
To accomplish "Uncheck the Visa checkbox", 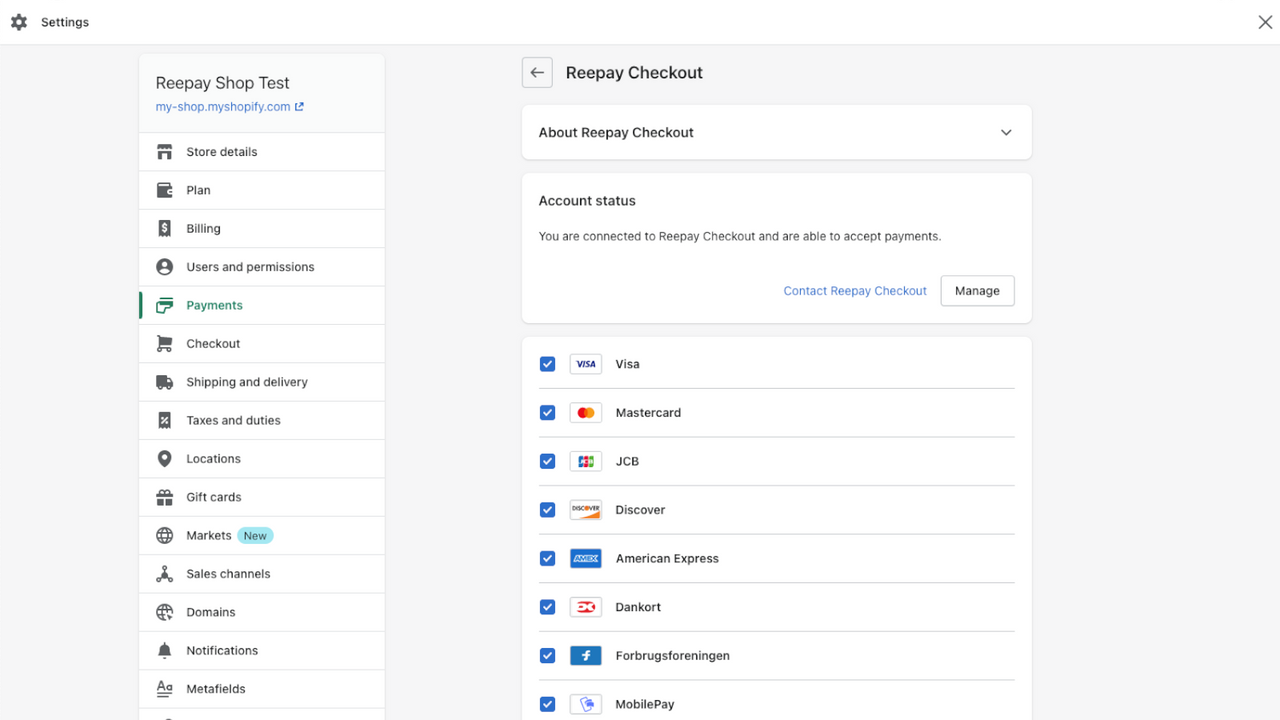I will coord(547,364).
